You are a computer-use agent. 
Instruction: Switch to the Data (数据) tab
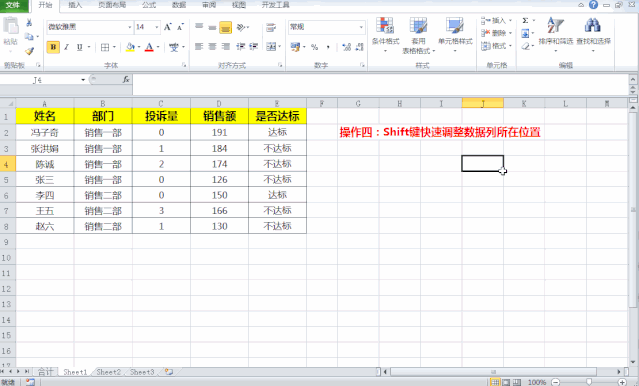[x=179, y=5]
